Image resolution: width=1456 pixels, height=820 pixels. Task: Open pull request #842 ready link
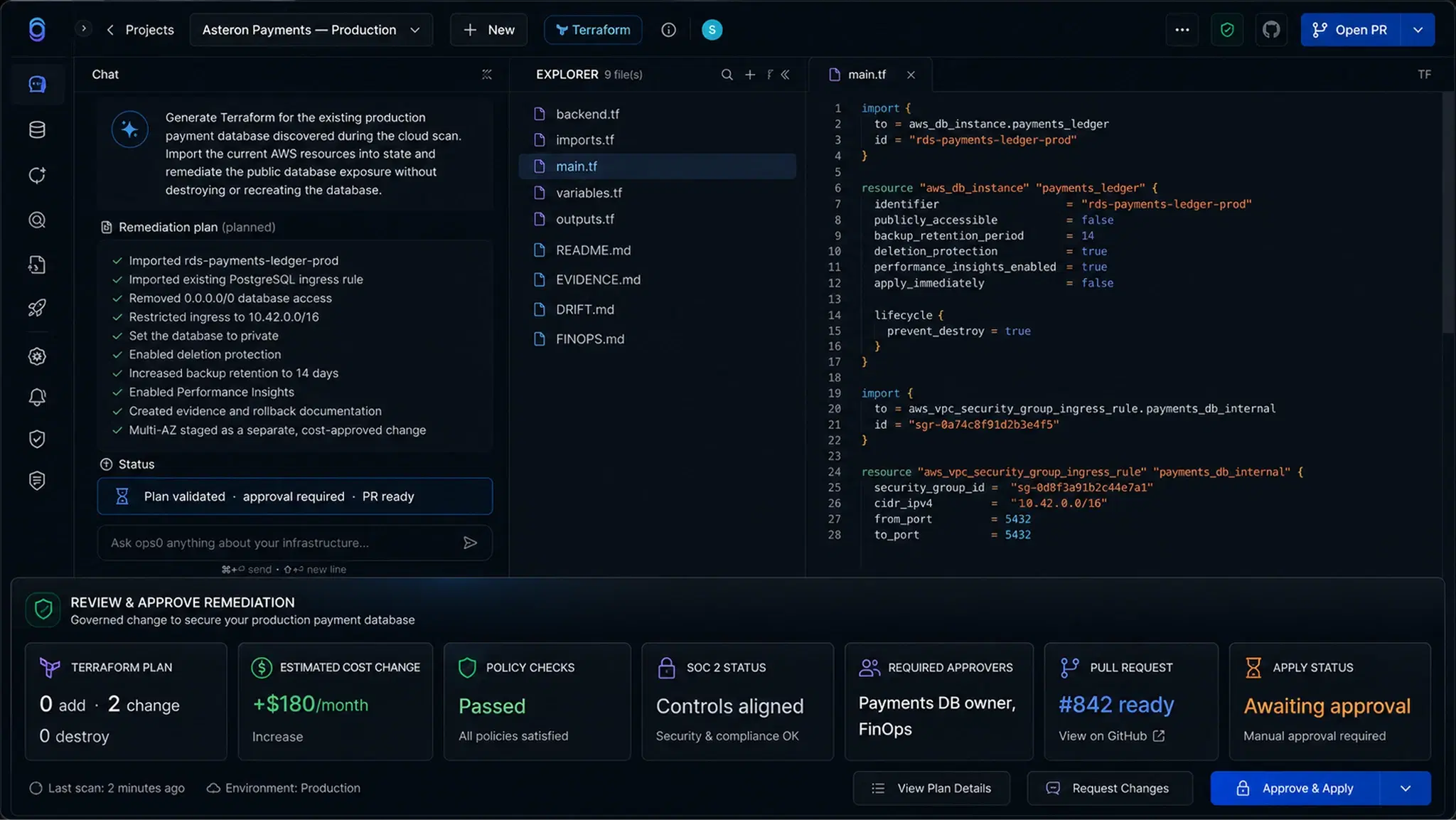(x=1116, y=705)
